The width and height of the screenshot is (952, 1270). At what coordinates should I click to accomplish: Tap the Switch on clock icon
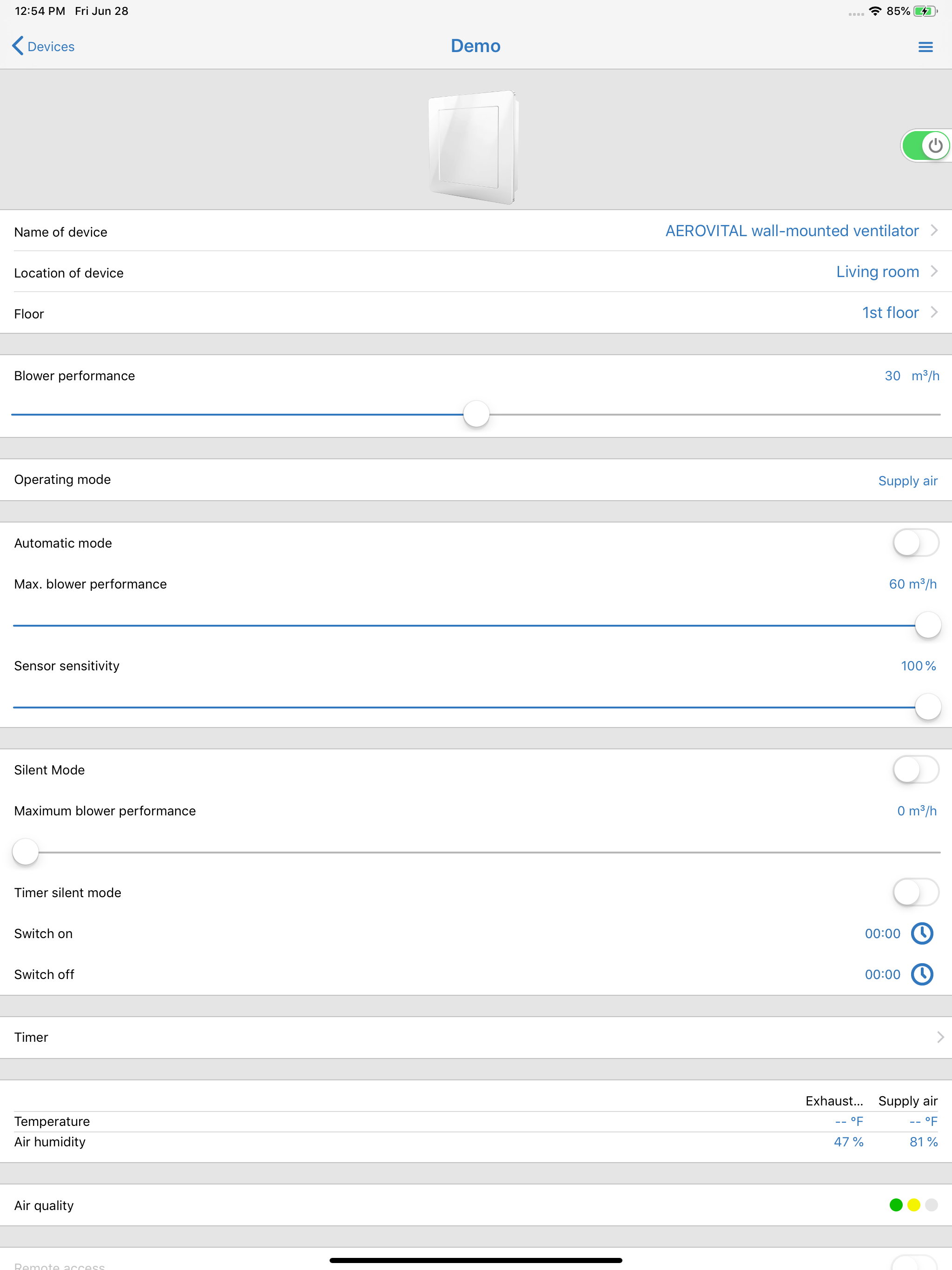click(x=922, y=933)
